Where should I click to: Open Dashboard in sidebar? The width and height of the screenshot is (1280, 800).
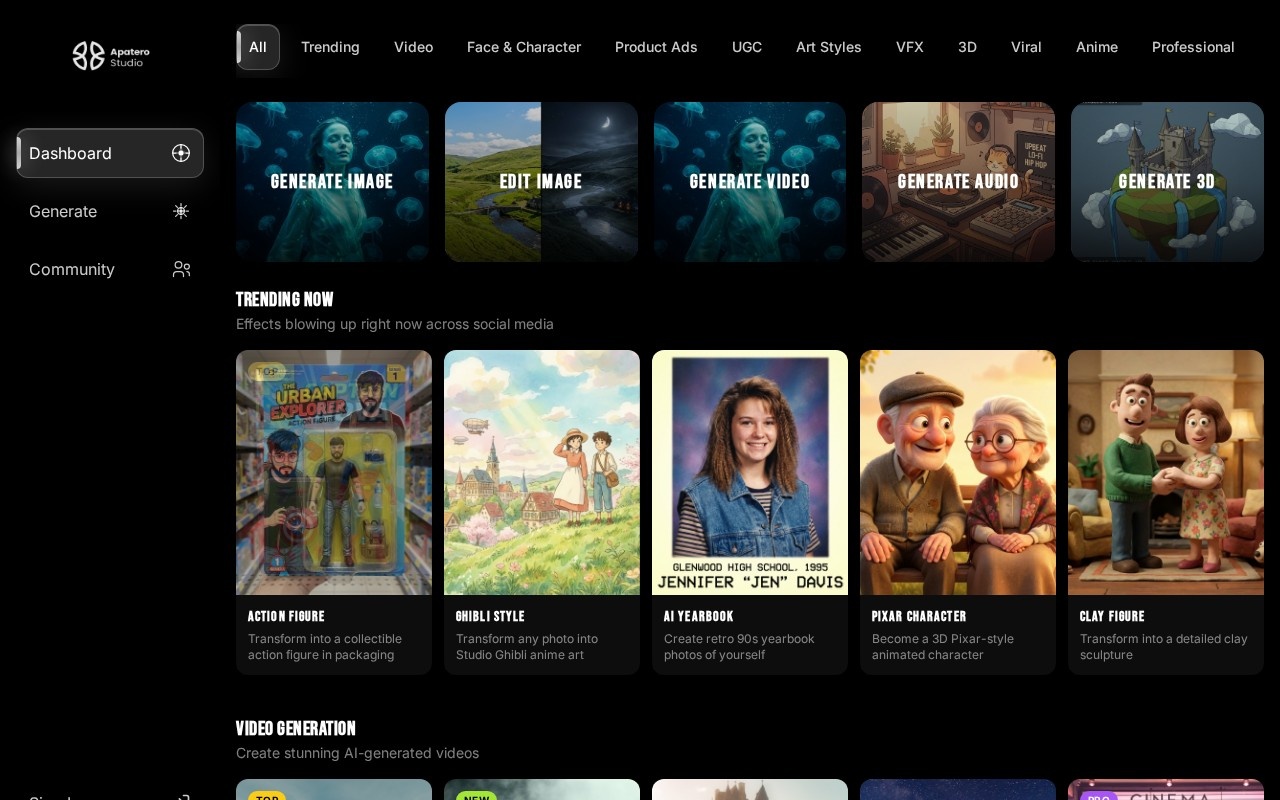point(110,153)
